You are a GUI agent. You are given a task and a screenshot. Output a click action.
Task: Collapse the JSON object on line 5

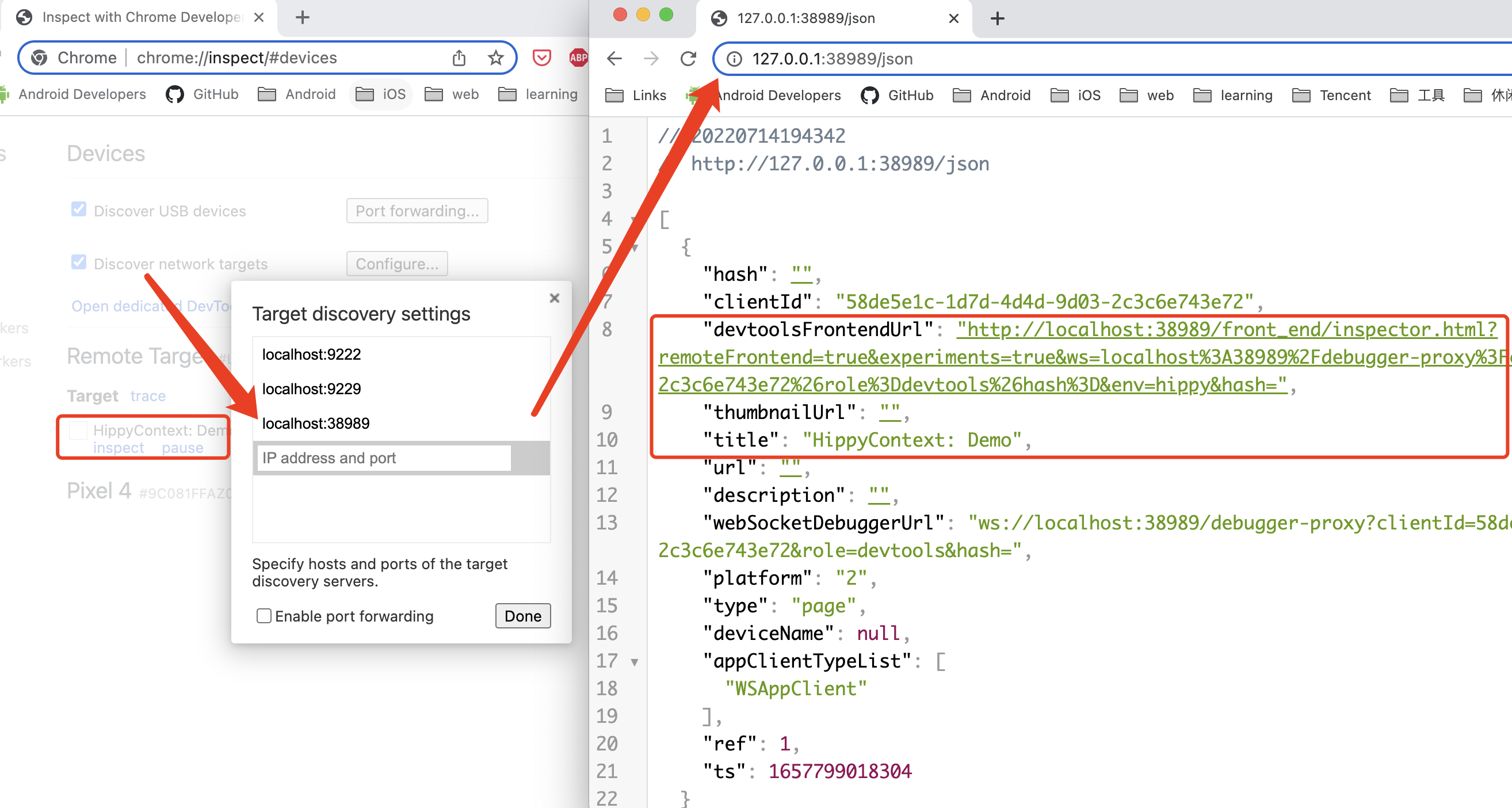(x=635, y=247)
